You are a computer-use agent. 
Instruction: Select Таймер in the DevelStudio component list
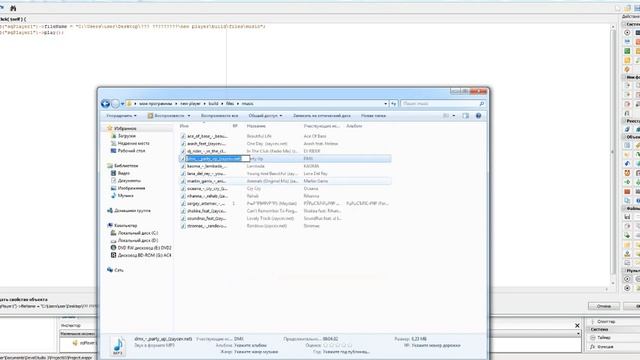click(x=604, y=338)
